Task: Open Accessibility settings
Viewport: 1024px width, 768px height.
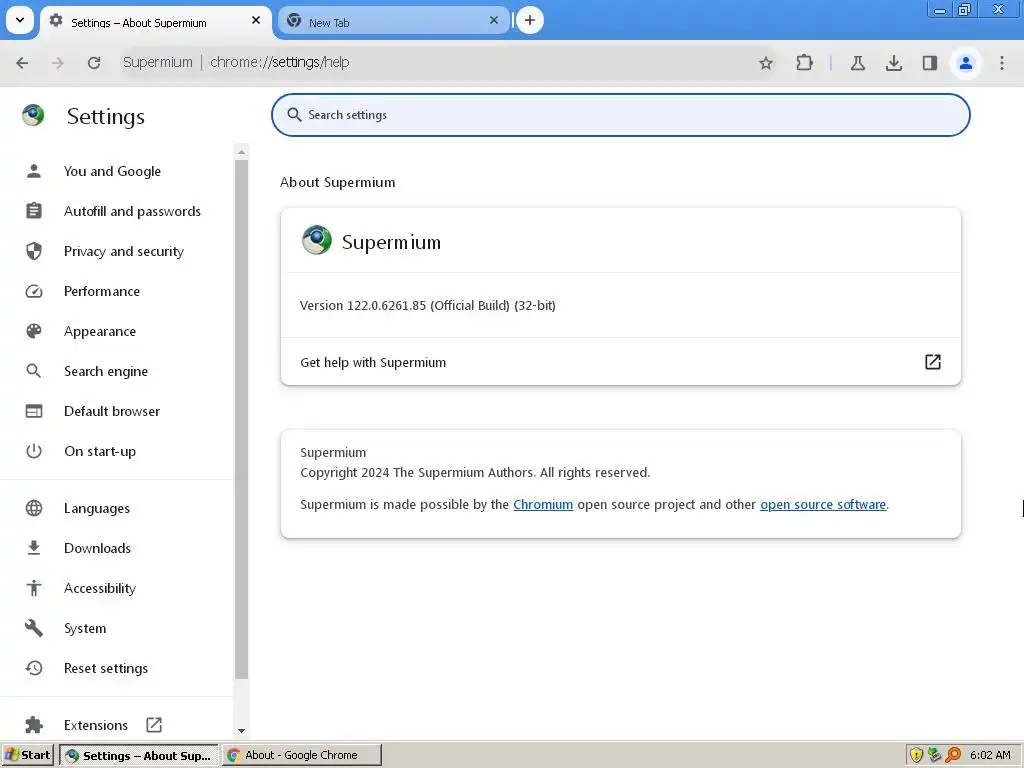Action: [x=100, y=588]
